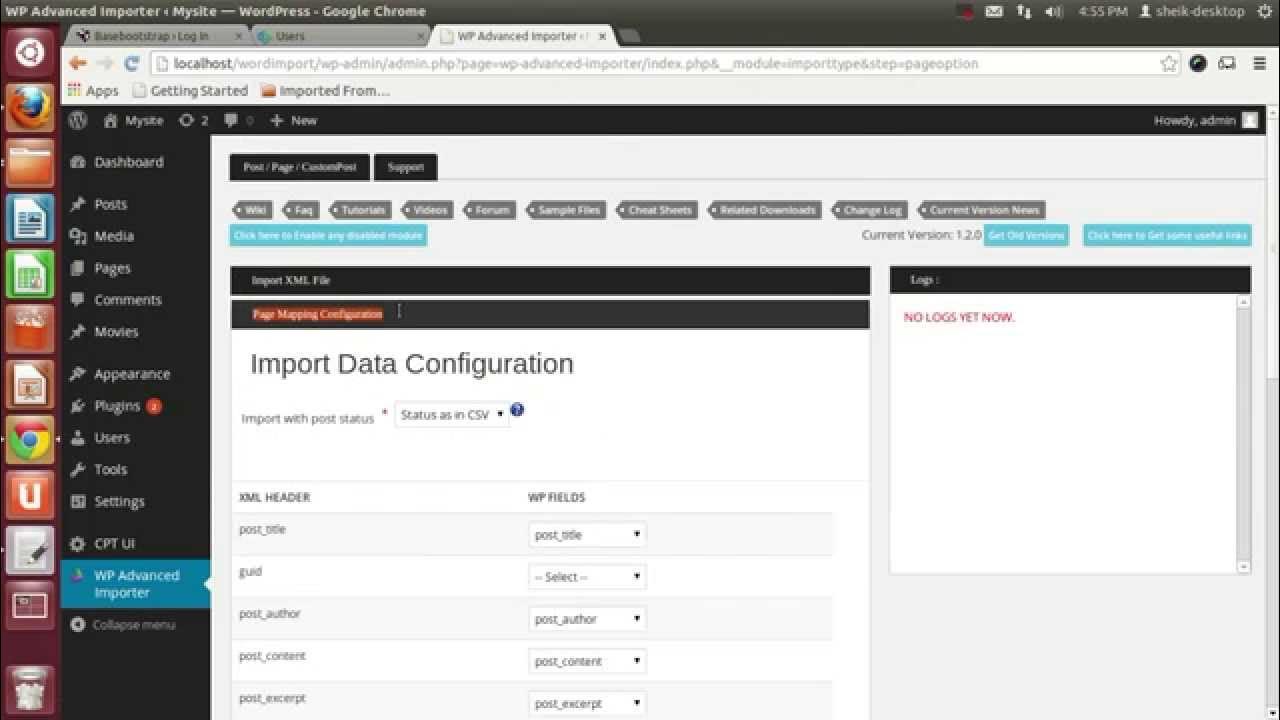Open Tutorials tag link
Viewport: 1280px width, 720px height.
360,210
